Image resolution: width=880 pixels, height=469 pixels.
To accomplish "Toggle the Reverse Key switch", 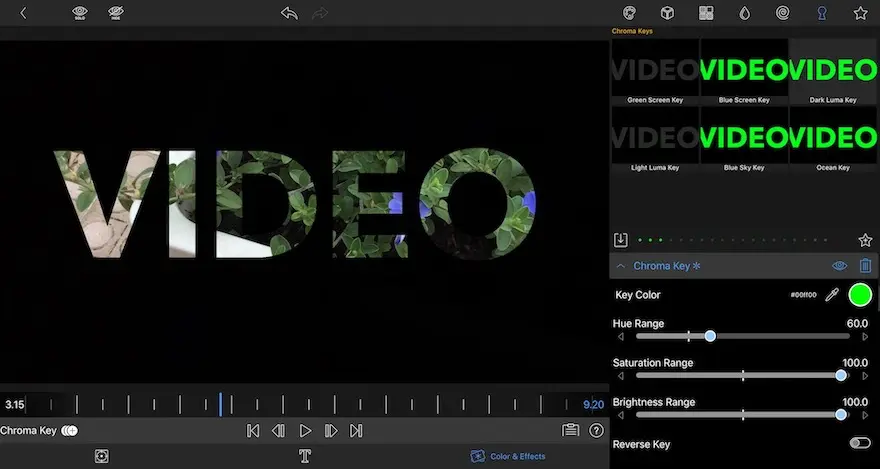I will pos(858,443).
